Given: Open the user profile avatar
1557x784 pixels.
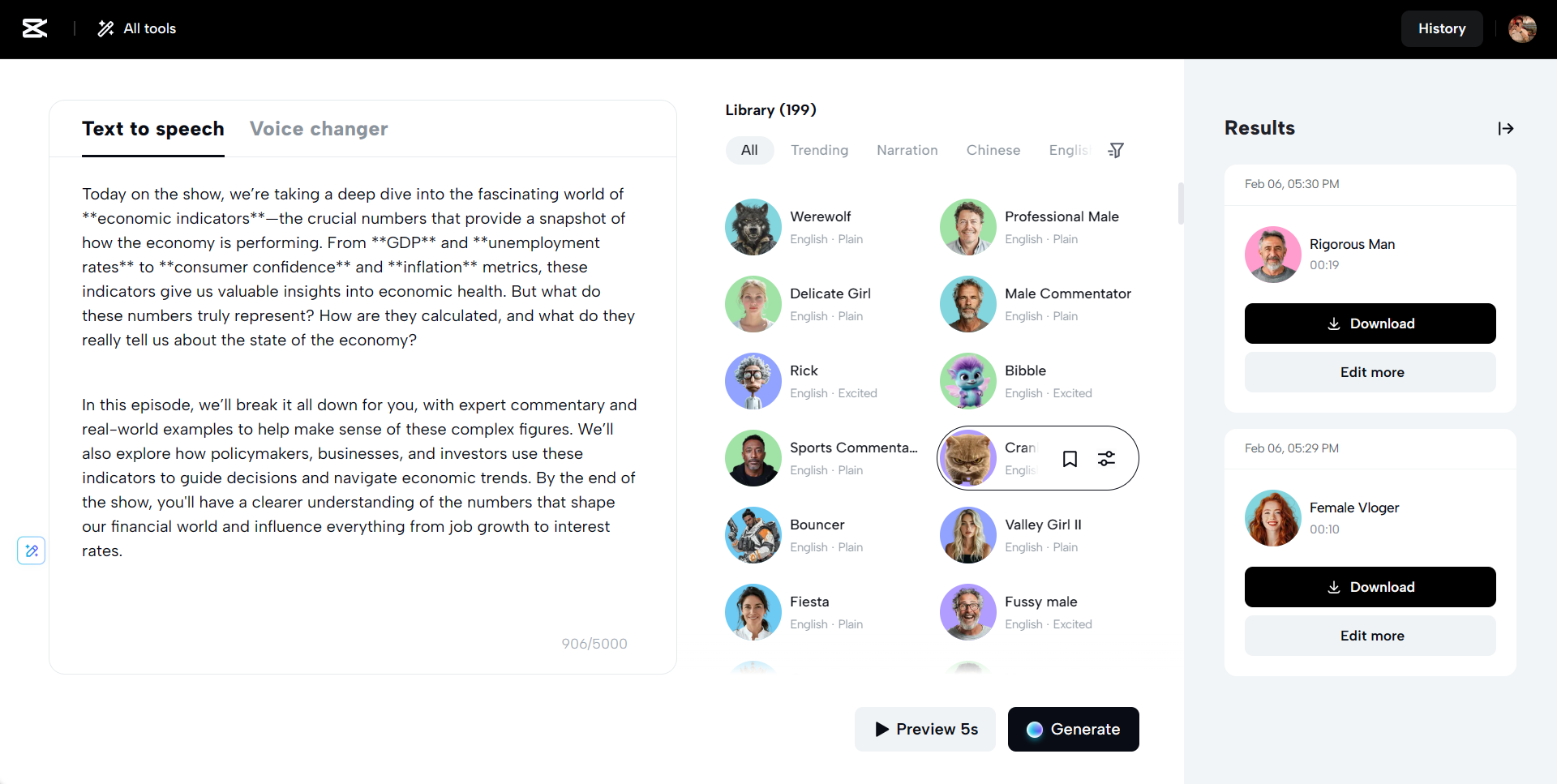Looking at the screenshot, I should [1522, 28].
